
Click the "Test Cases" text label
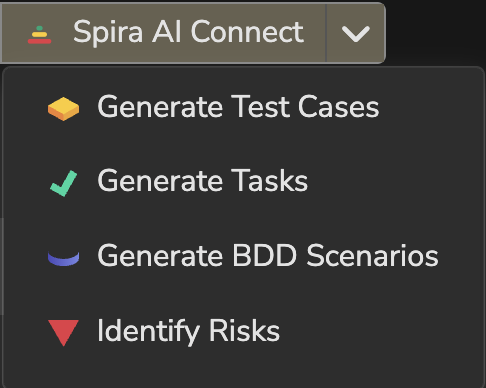click(x=305, y=107)
